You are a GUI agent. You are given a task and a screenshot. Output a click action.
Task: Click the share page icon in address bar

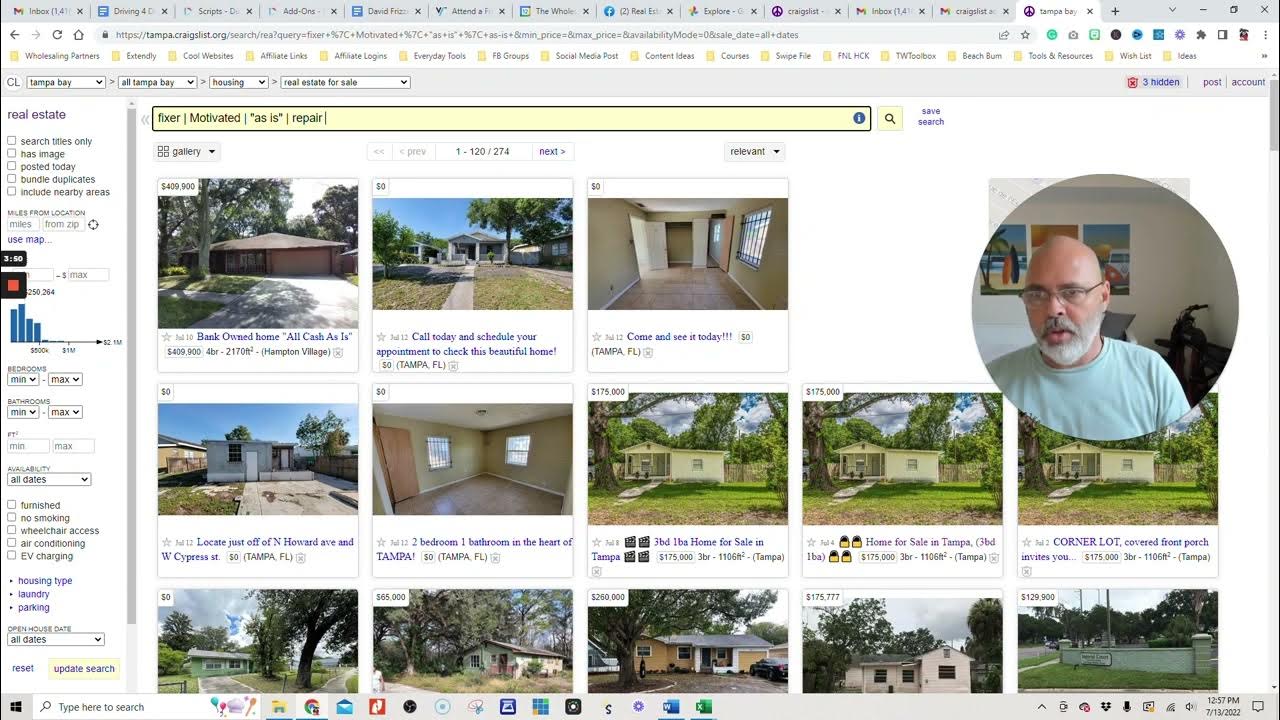tap(1003, 34)
